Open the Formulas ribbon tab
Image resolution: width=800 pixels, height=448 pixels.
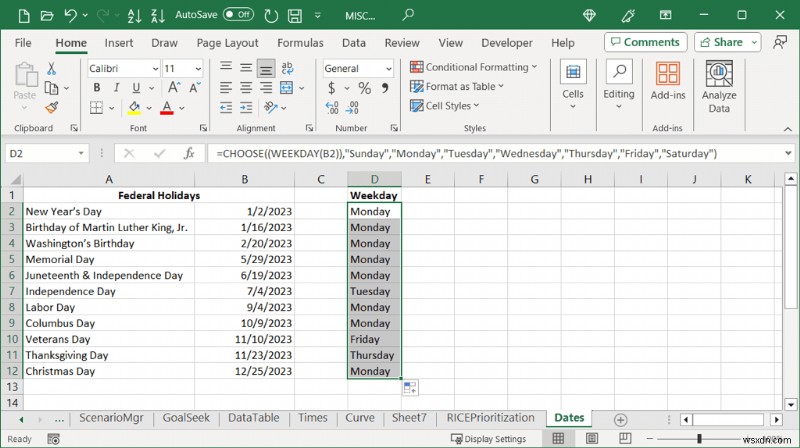[x=300, y=43]
